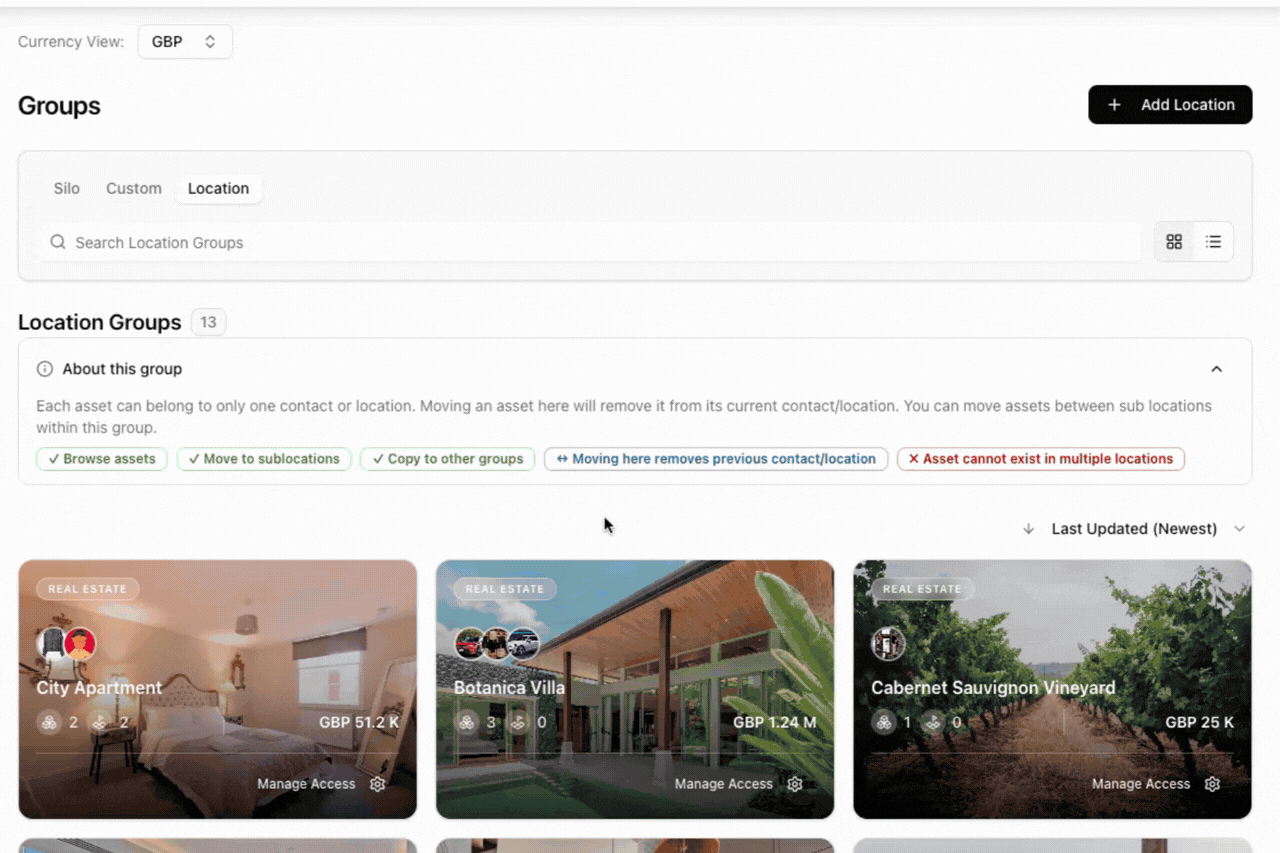
Task: Open the Botanica Villa card title
Action: pyautogui.click(x=509, y=688)
